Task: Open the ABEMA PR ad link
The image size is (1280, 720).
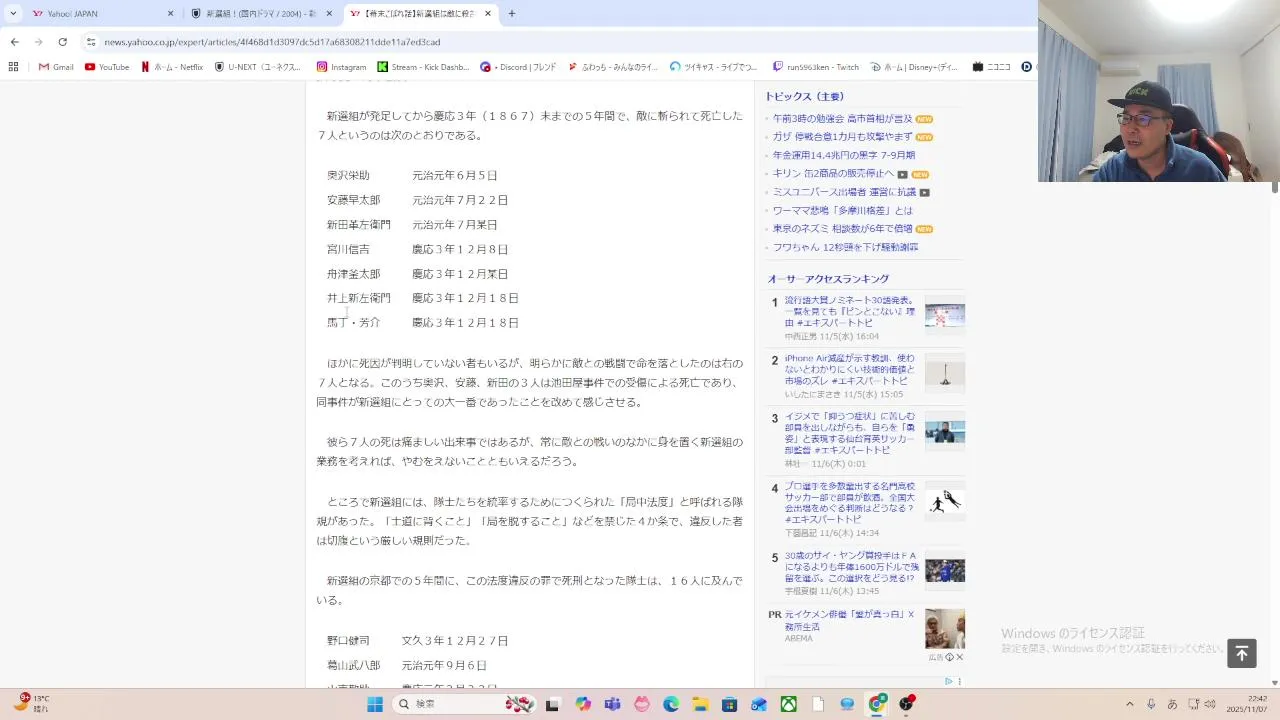Action: (x=849, y=620)
